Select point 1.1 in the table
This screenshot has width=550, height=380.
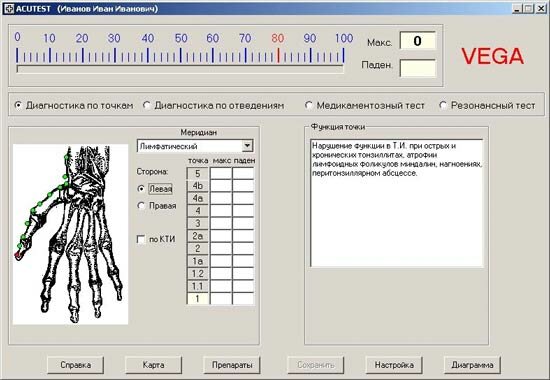(197, 286)
